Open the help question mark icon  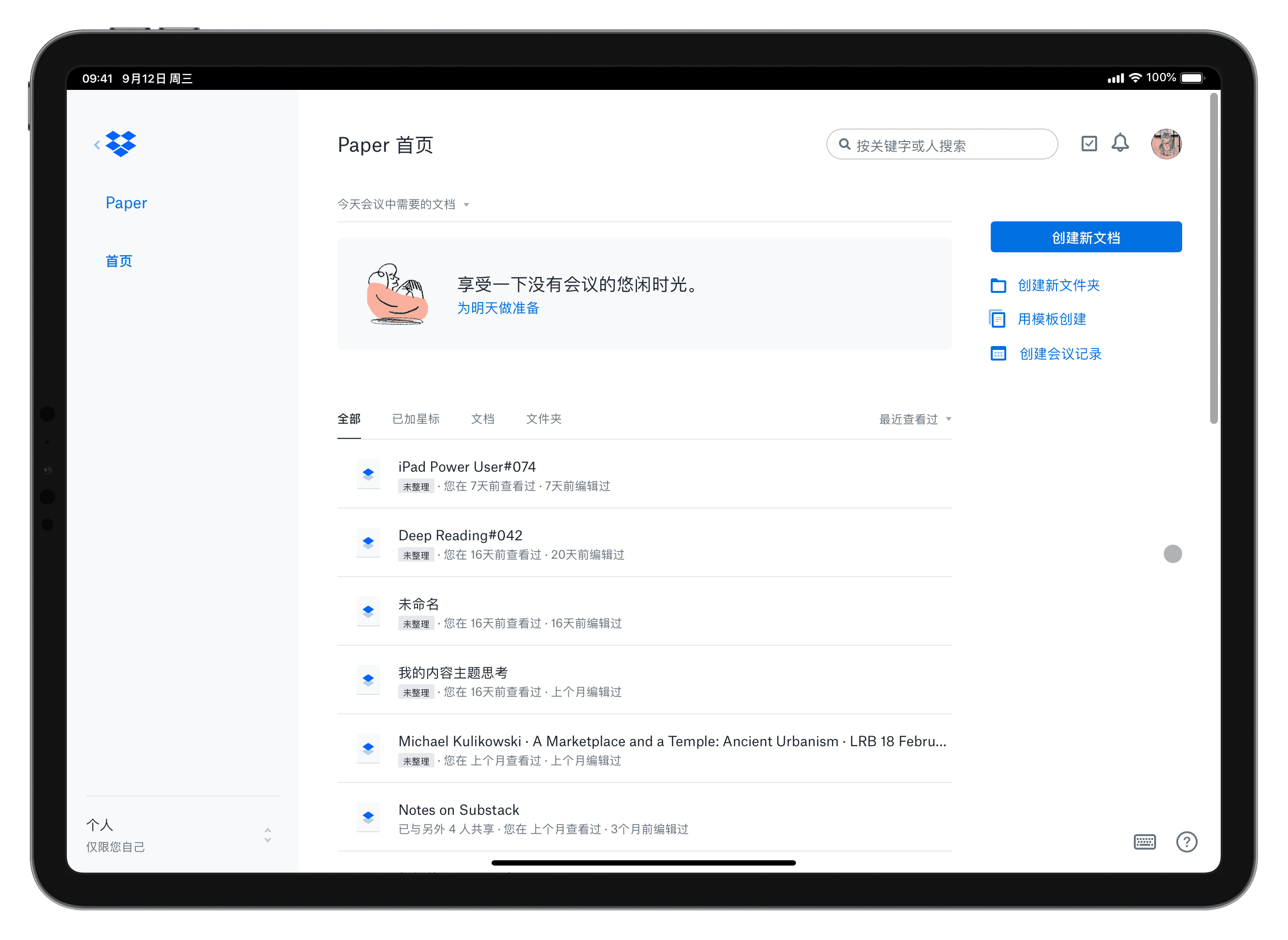[1187, 842]
